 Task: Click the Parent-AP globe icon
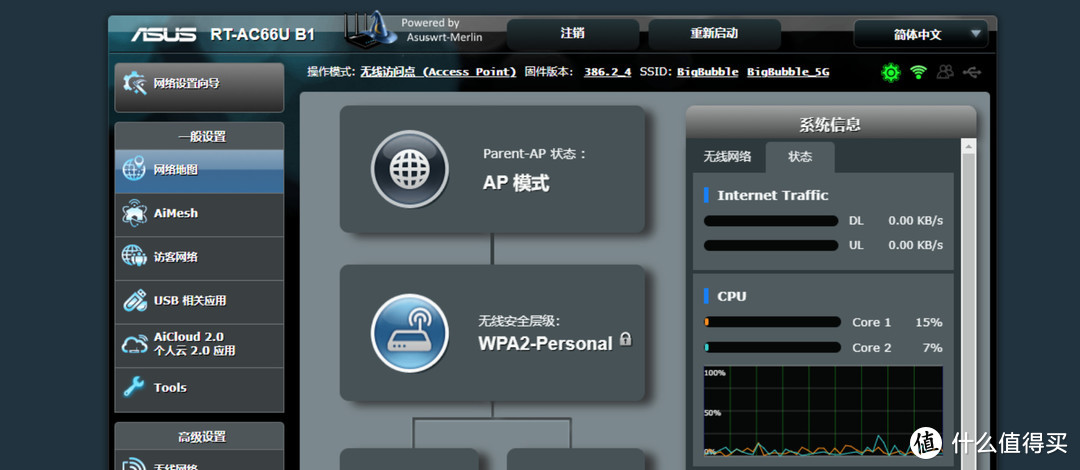coord(410,170)
